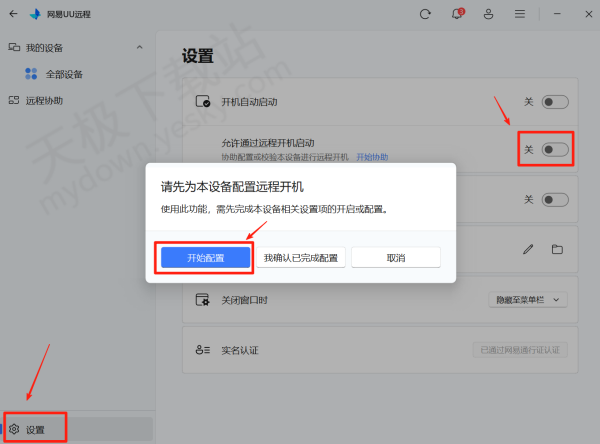Click the 已通过网易通行证认证 status field
Image resolution: width=600 pixels, height=444 pixels.
click(x=520, y=350)
